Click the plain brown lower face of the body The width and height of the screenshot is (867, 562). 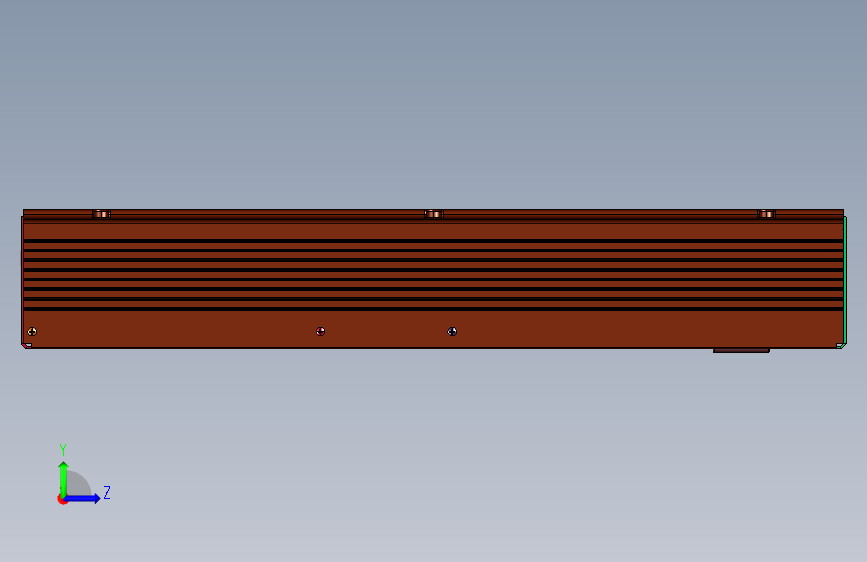click(433, 329)
